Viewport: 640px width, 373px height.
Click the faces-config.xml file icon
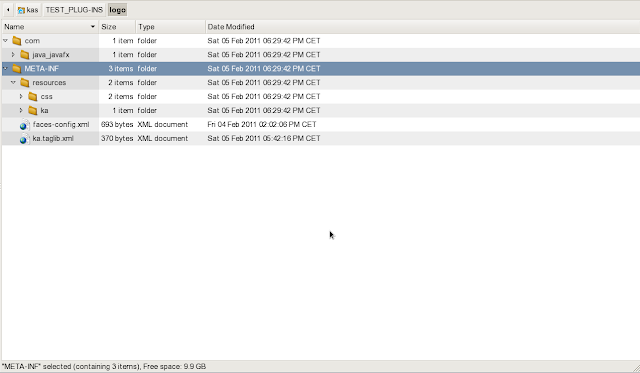tap(24, 125)
